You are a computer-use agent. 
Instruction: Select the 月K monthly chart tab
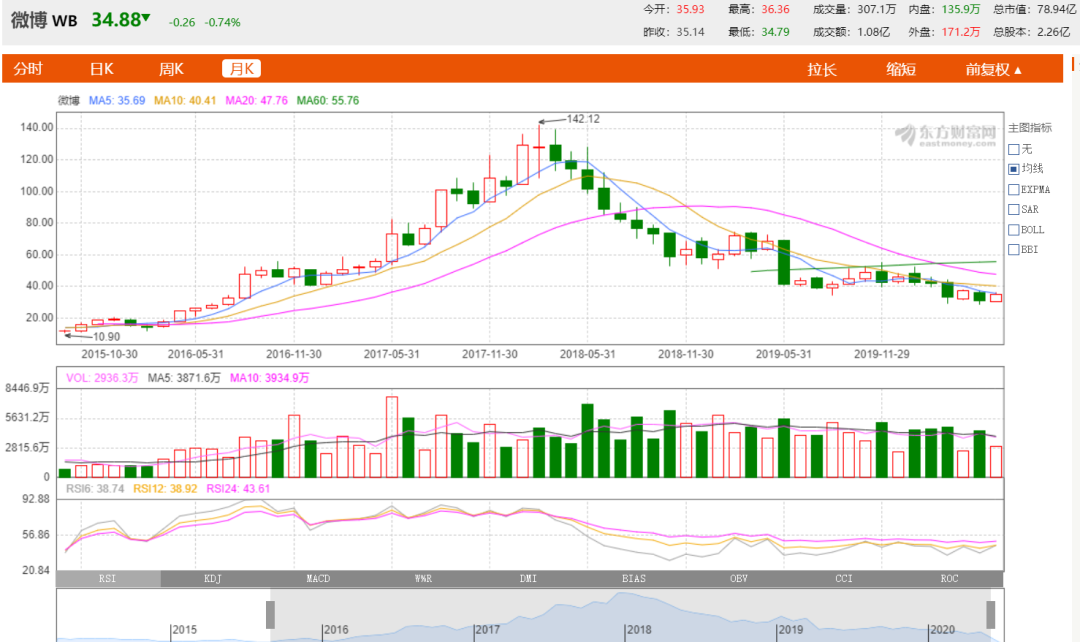[241, 69]
